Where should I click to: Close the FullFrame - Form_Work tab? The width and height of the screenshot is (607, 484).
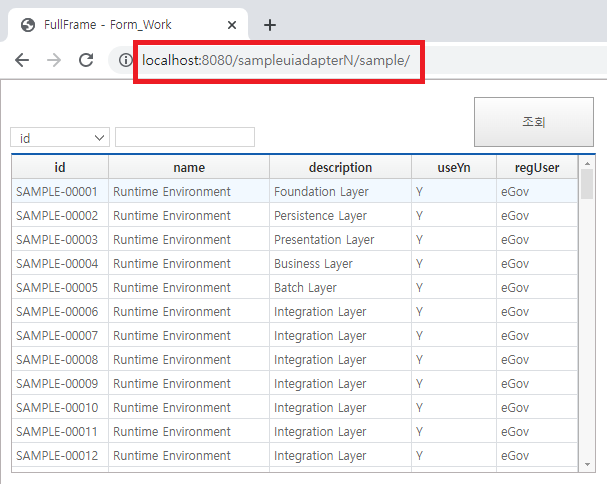(233, 25)
